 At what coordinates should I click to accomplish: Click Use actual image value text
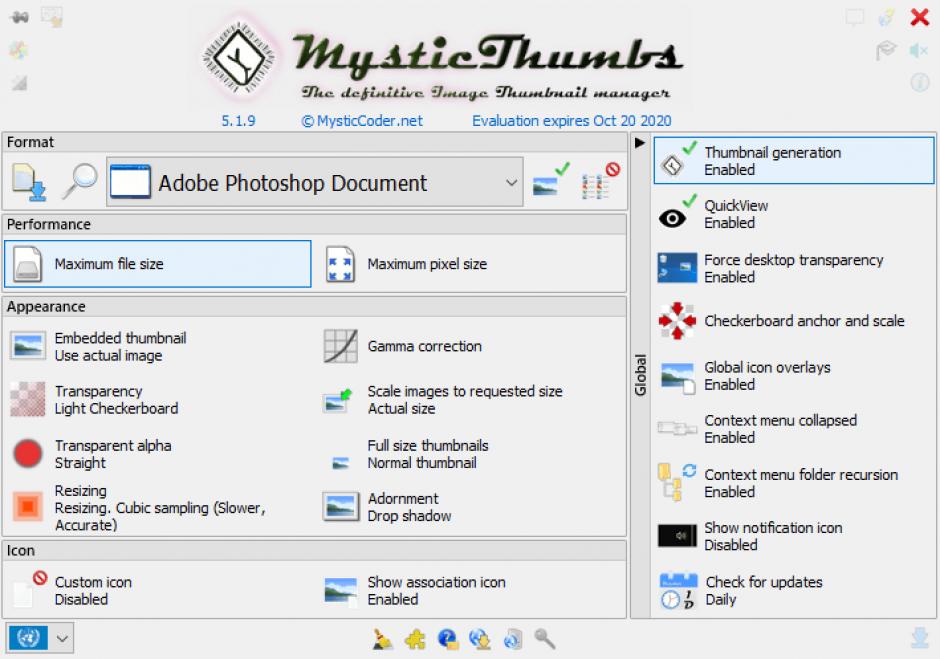109,356
